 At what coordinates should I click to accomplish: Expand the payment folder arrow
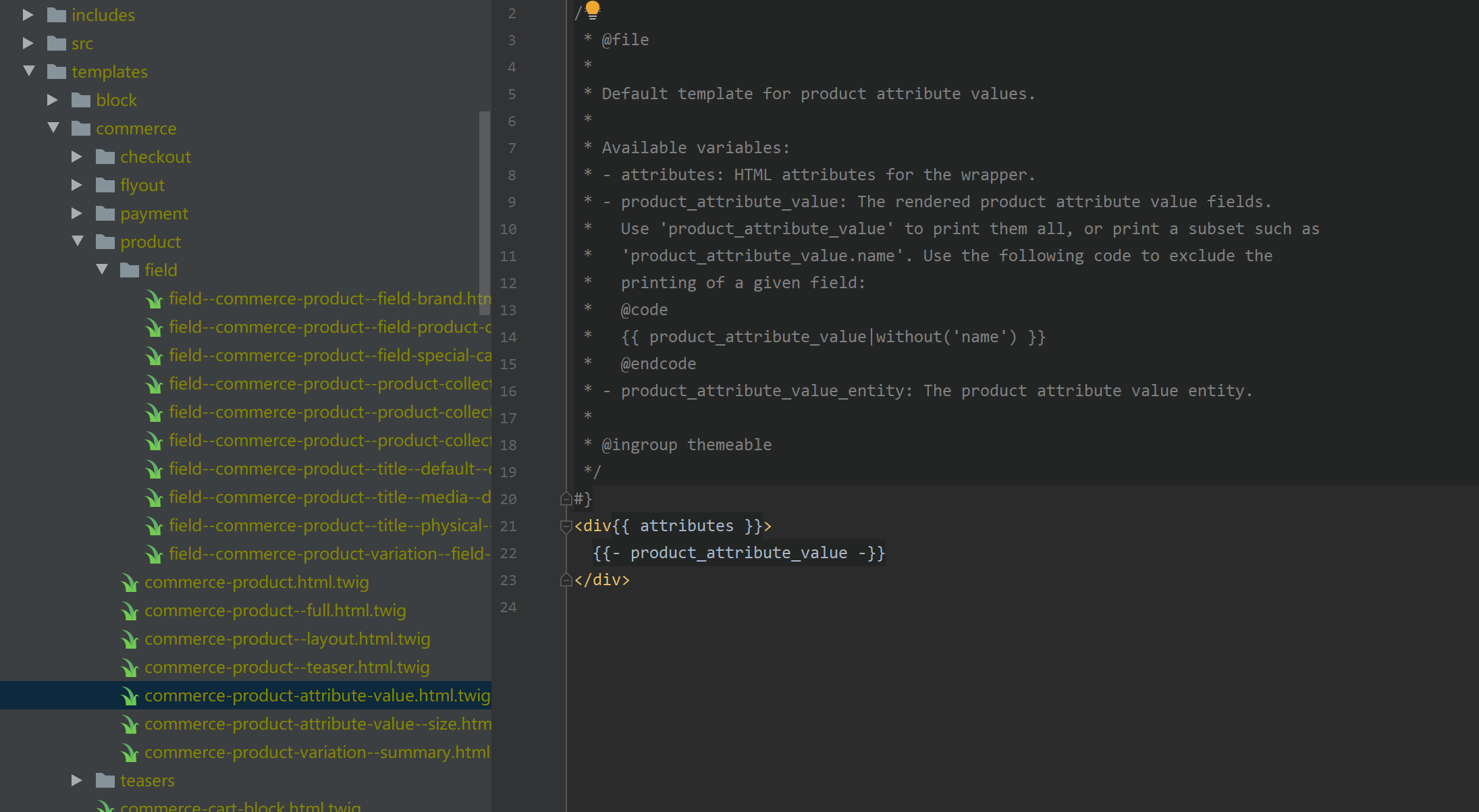(77, 213)
